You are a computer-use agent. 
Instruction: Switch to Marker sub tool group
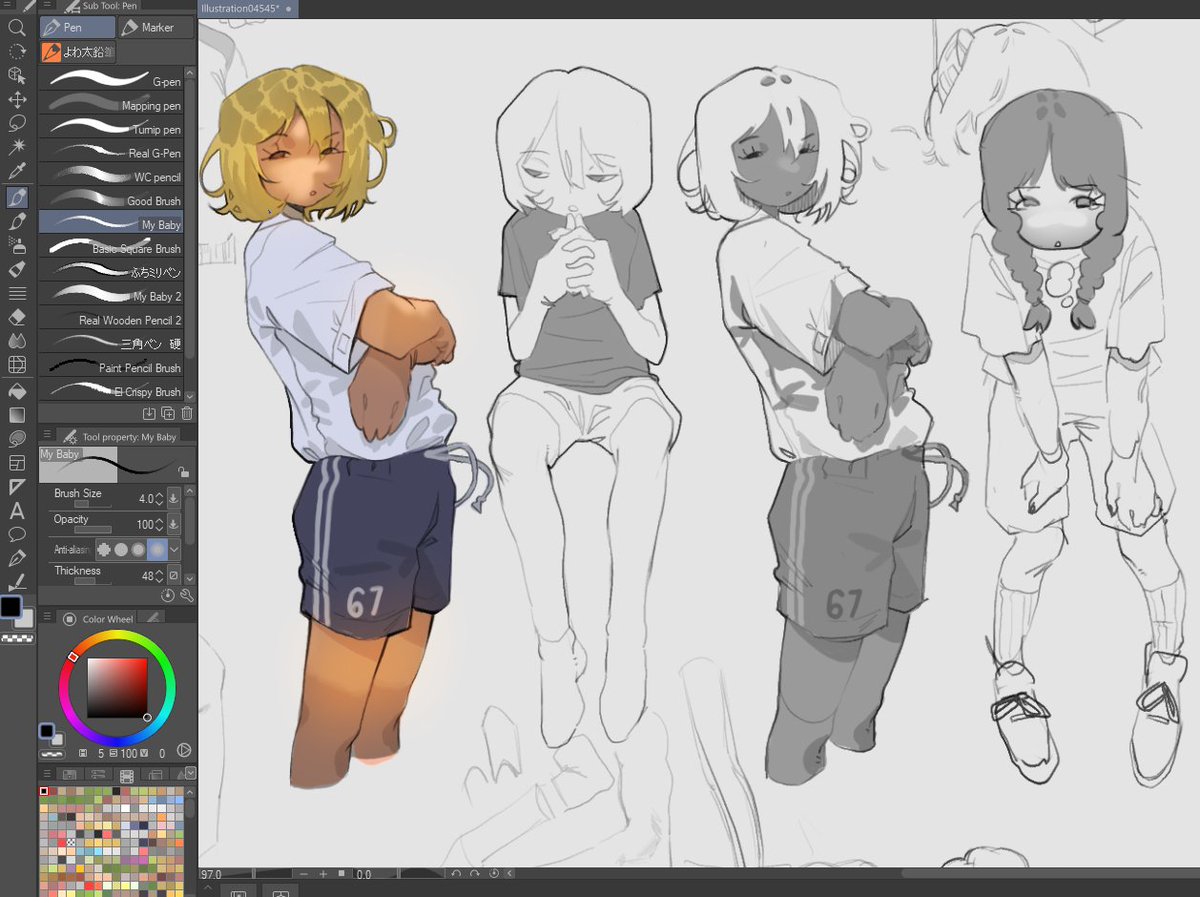[x=154, y=27]
